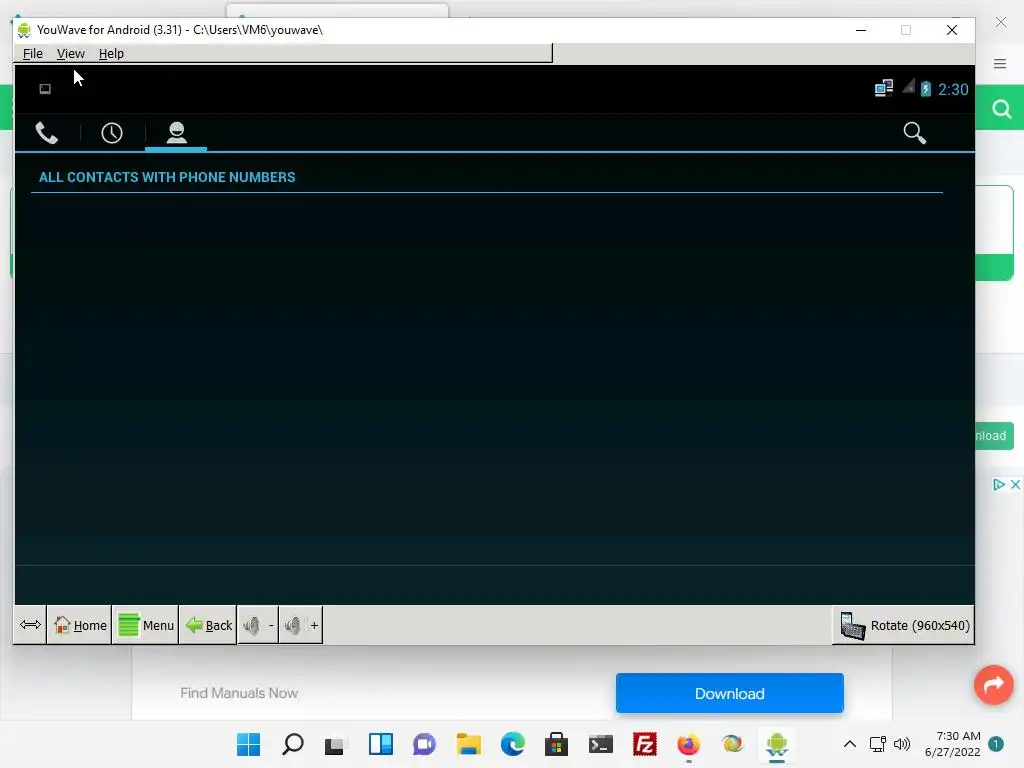The image size is (1024, 768).
Task: Show hidden system tray icons chevron
Action: (x=850, y=744)
